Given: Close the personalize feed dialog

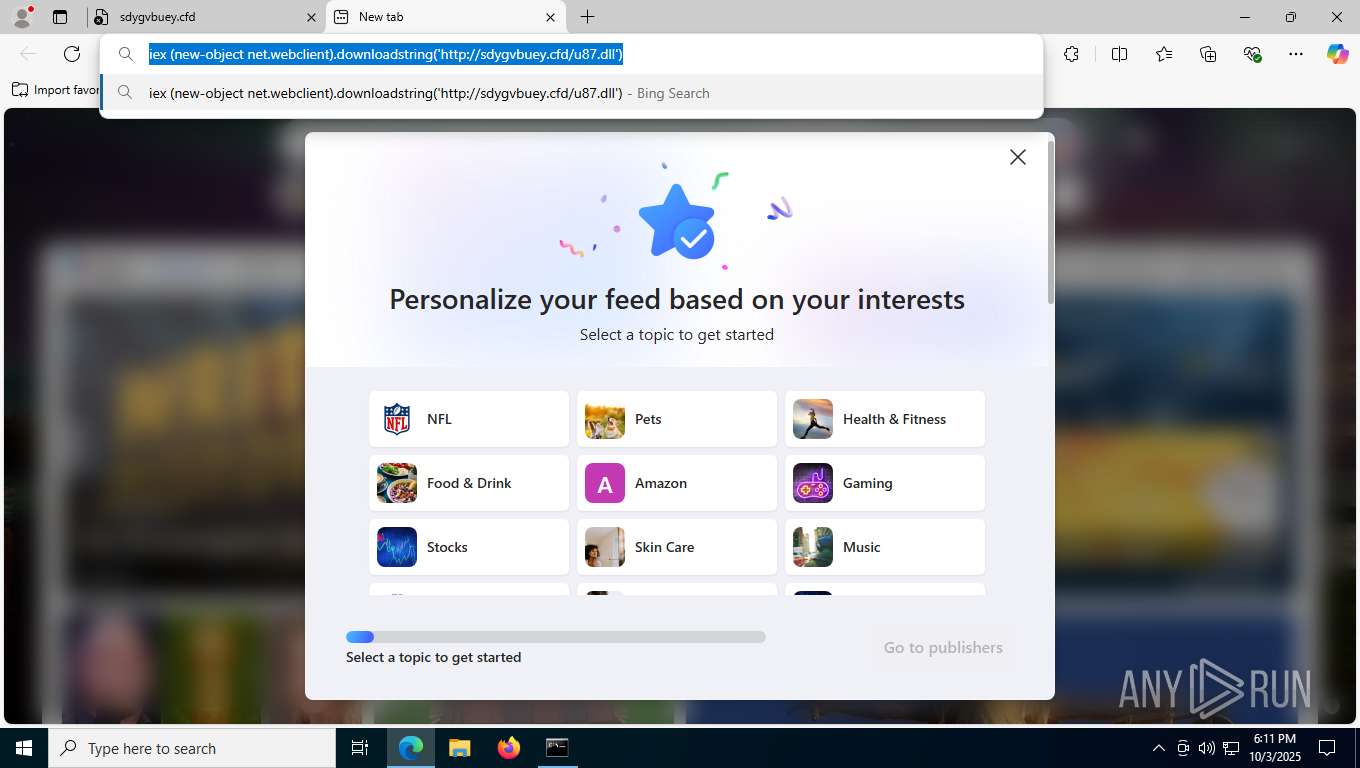Looking at the screenshot, I should pyautogui.click(x=1018, y=157).
